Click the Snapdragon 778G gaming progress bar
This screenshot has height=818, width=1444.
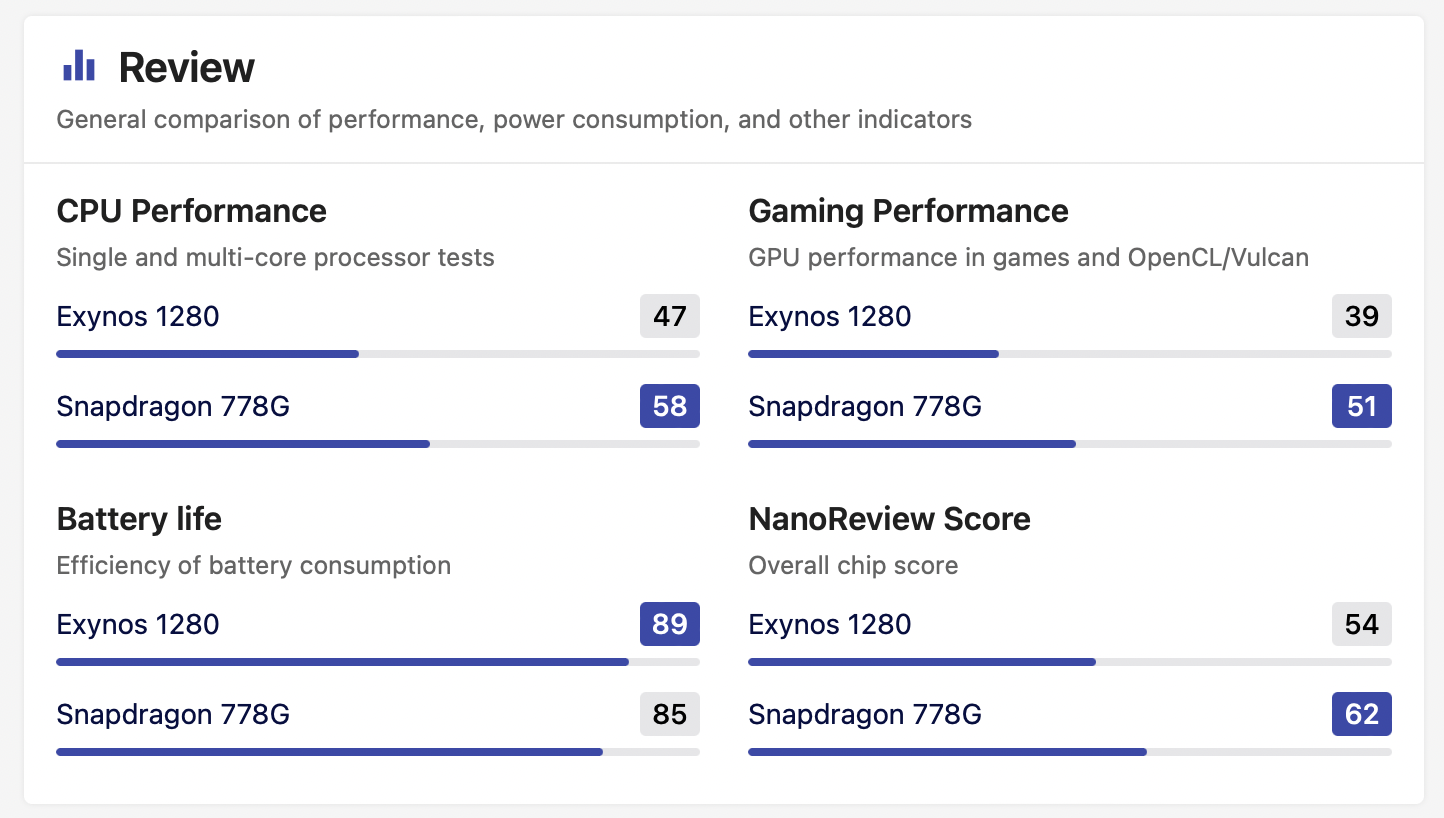click(1070, 444)
